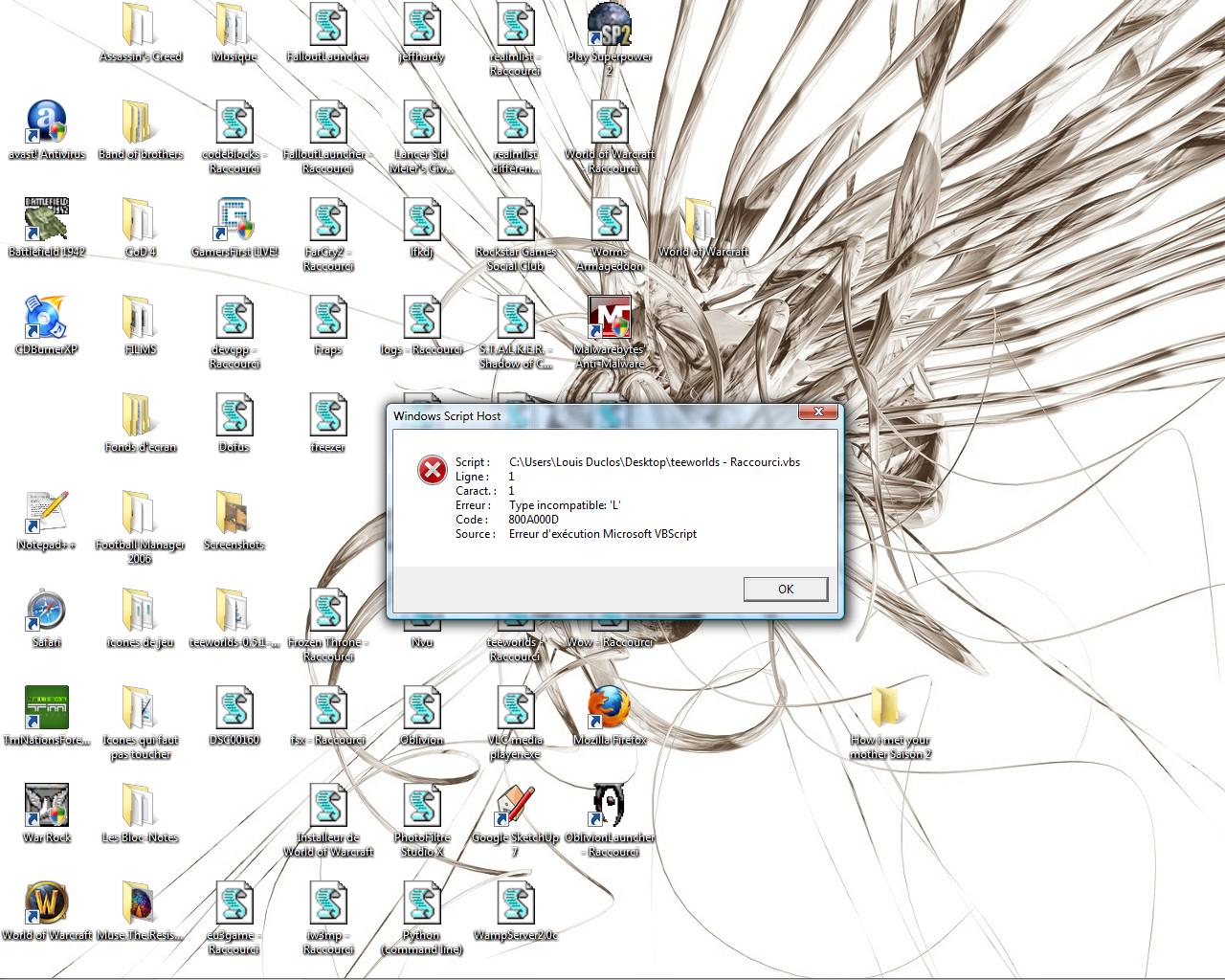Open the GamersFirst LIVE! desktop icon
The width and height of the screenshot is (1225, 980).
(x=234, y=221)
